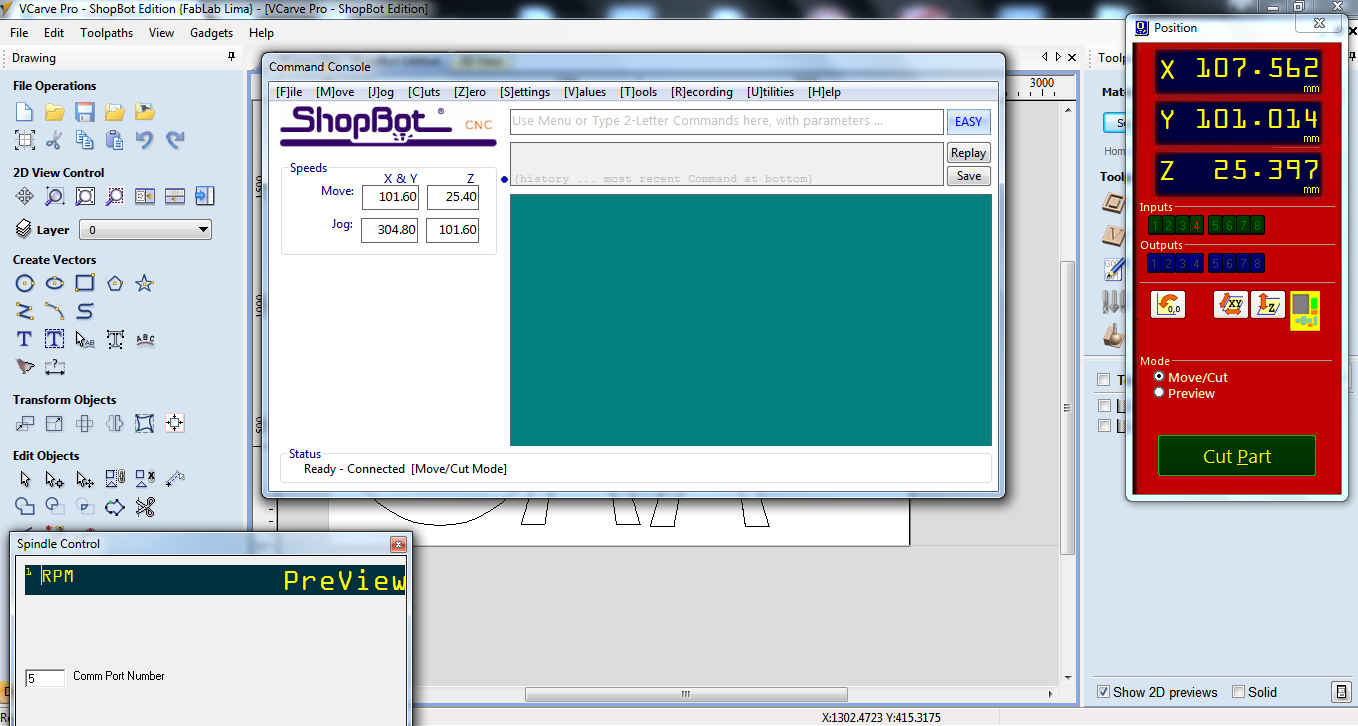Click the Y position readout
The height and width of the screenshot is (726, 1358).
pos(1238,123)
